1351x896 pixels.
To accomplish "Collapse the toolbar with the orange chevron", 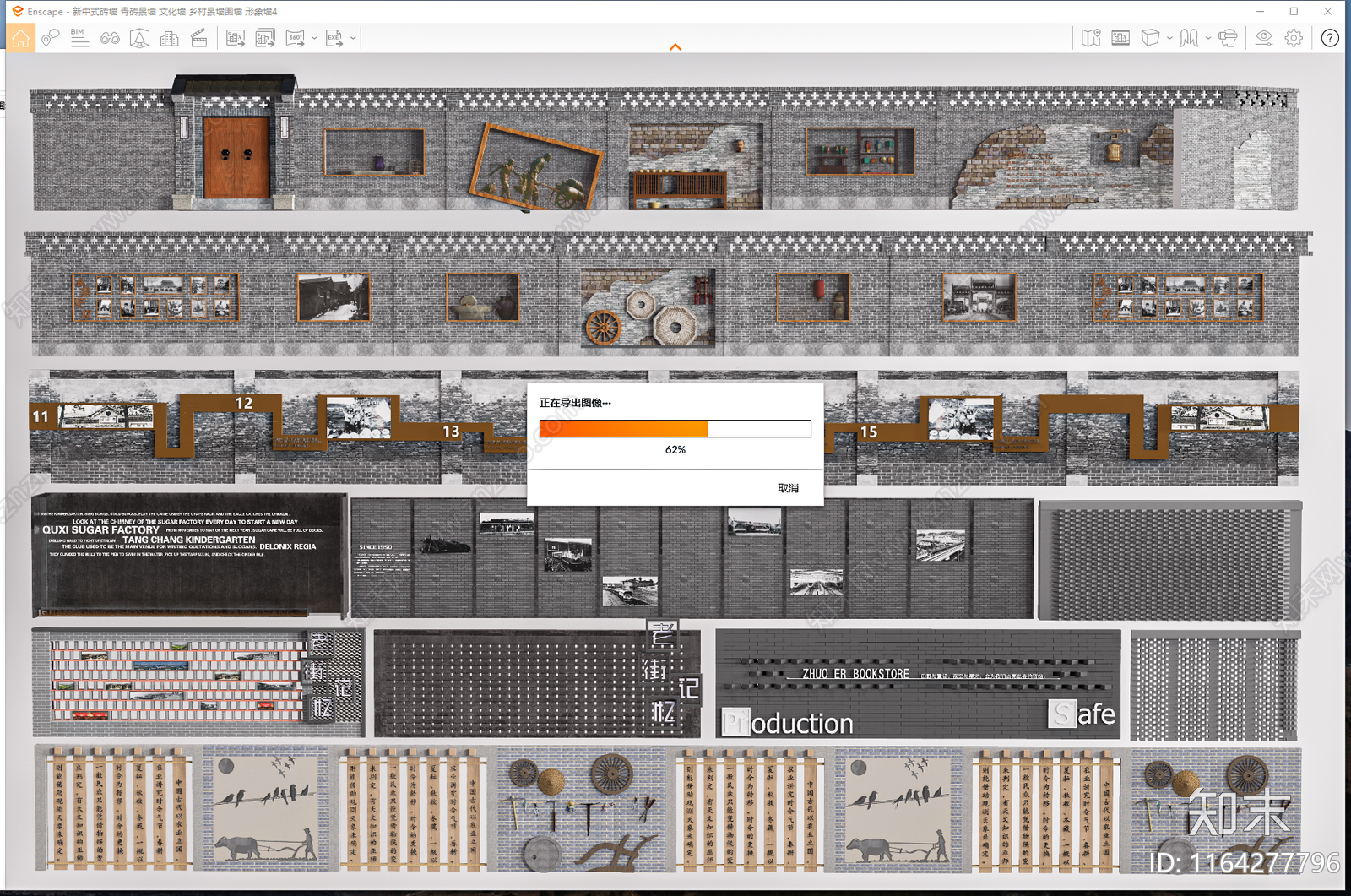I will (x=675, y=47).
